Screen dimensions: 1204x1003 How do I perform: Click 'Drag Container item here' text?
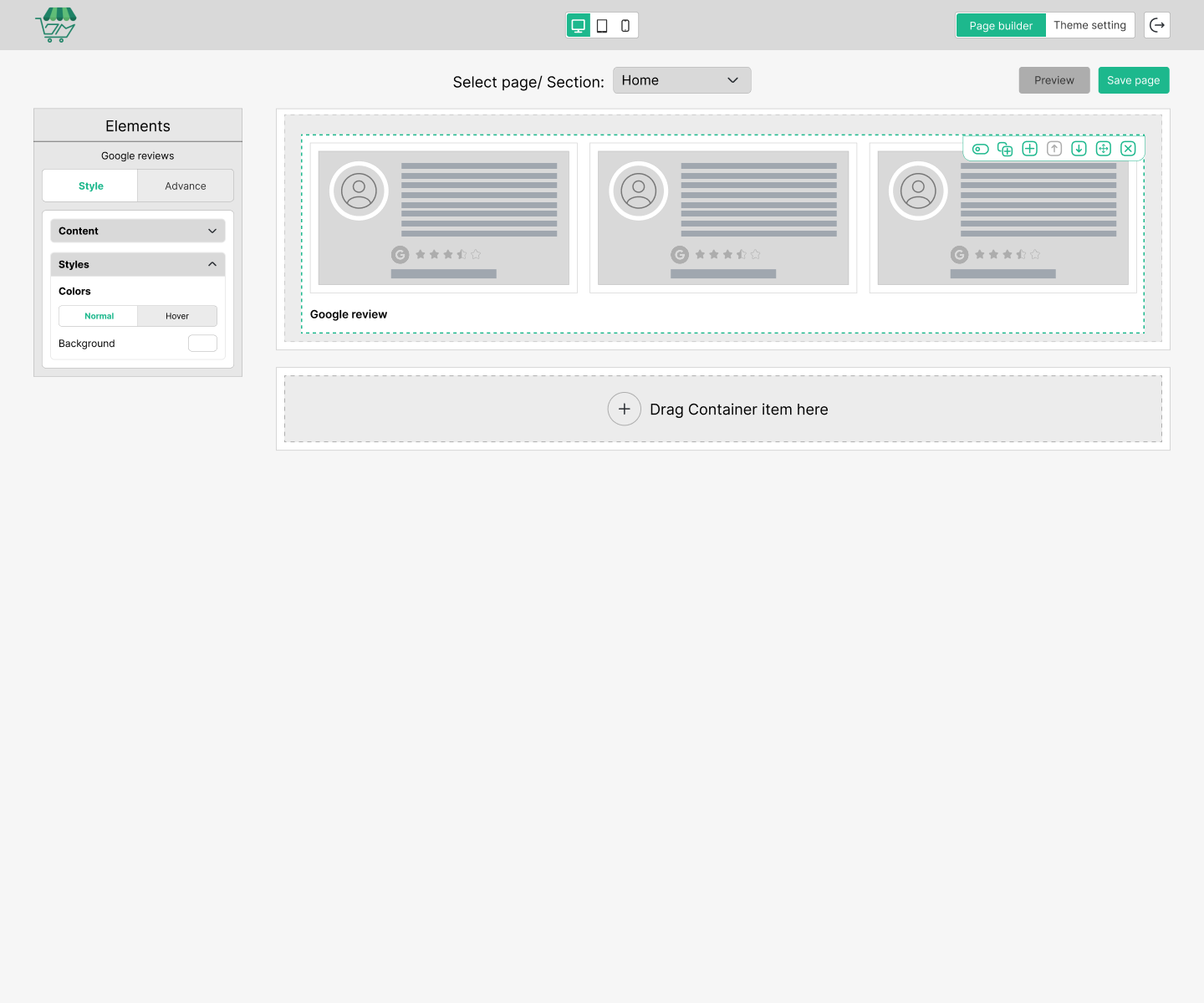739,410
